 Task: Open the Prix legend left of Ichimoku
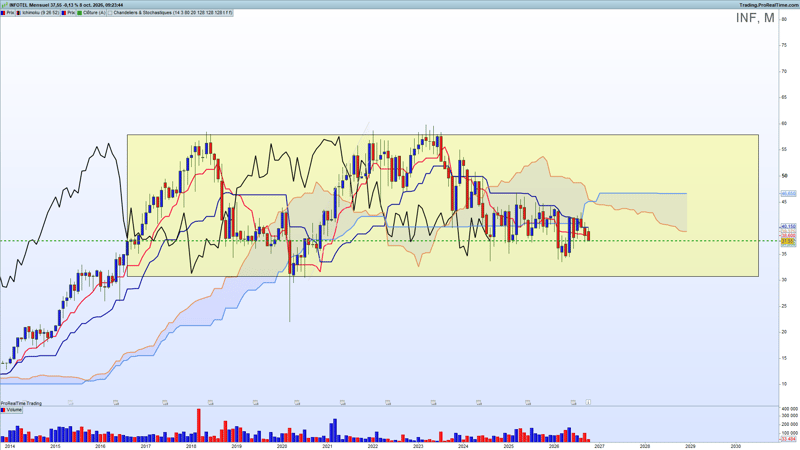(7, 13)
